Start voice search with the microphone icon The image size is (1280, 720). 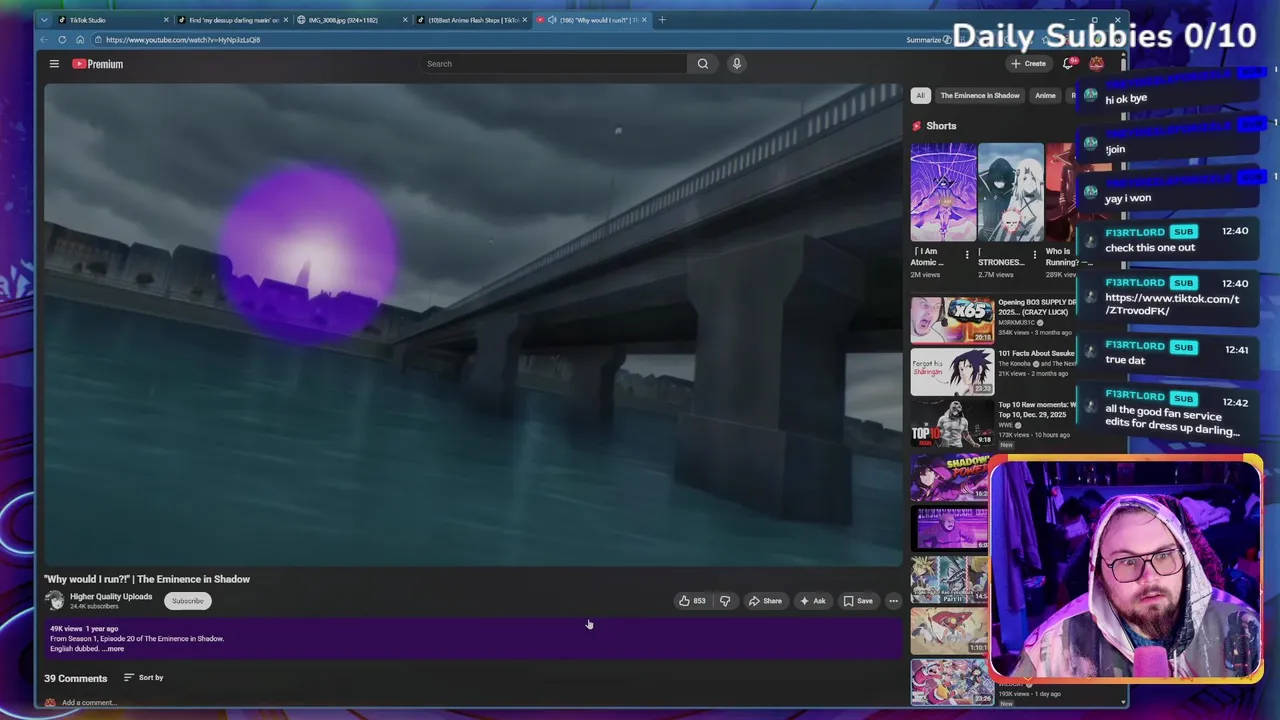point(737,64)
